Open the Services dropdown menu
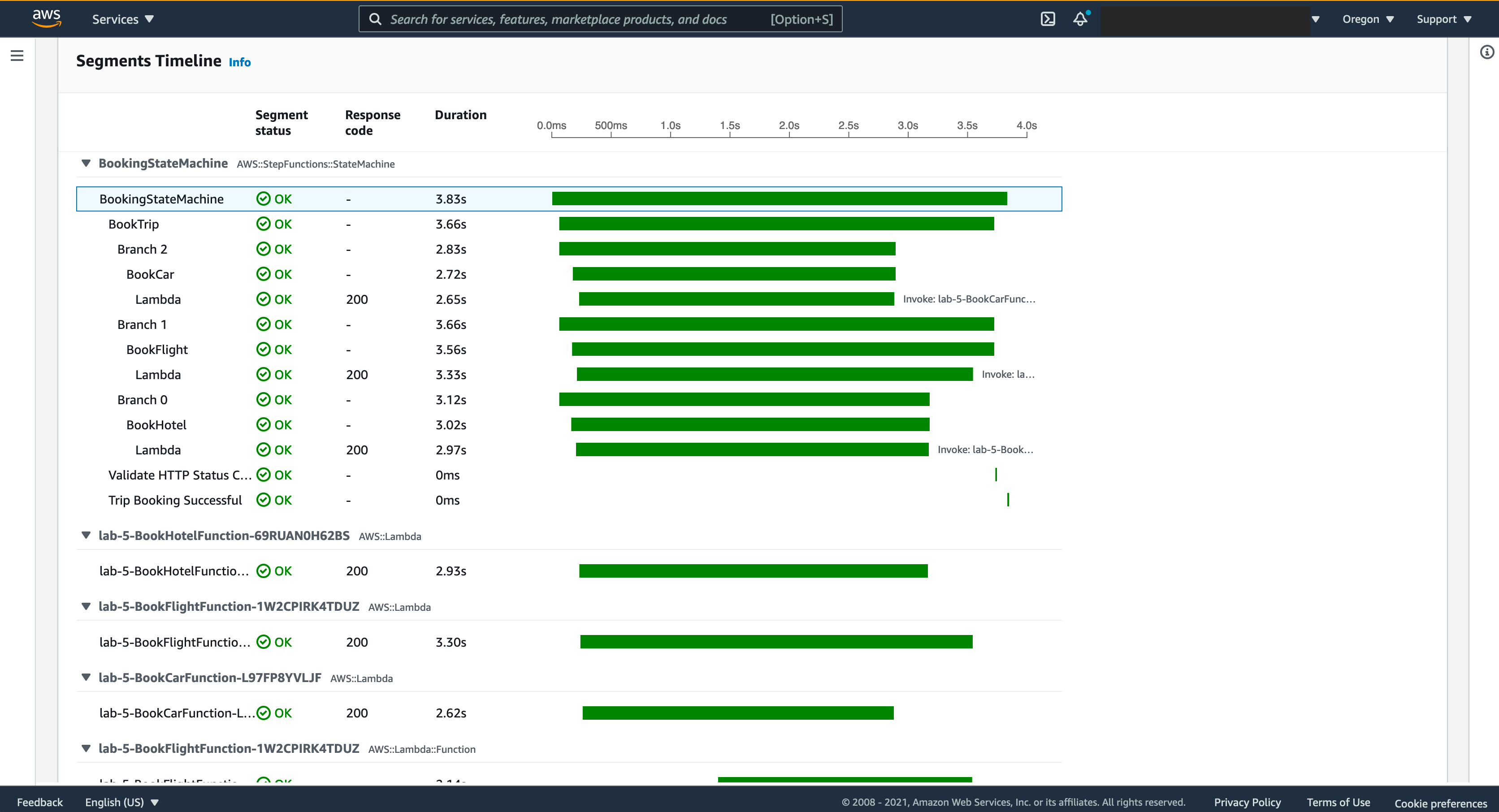1499x812 pixels. click(123, 19)
